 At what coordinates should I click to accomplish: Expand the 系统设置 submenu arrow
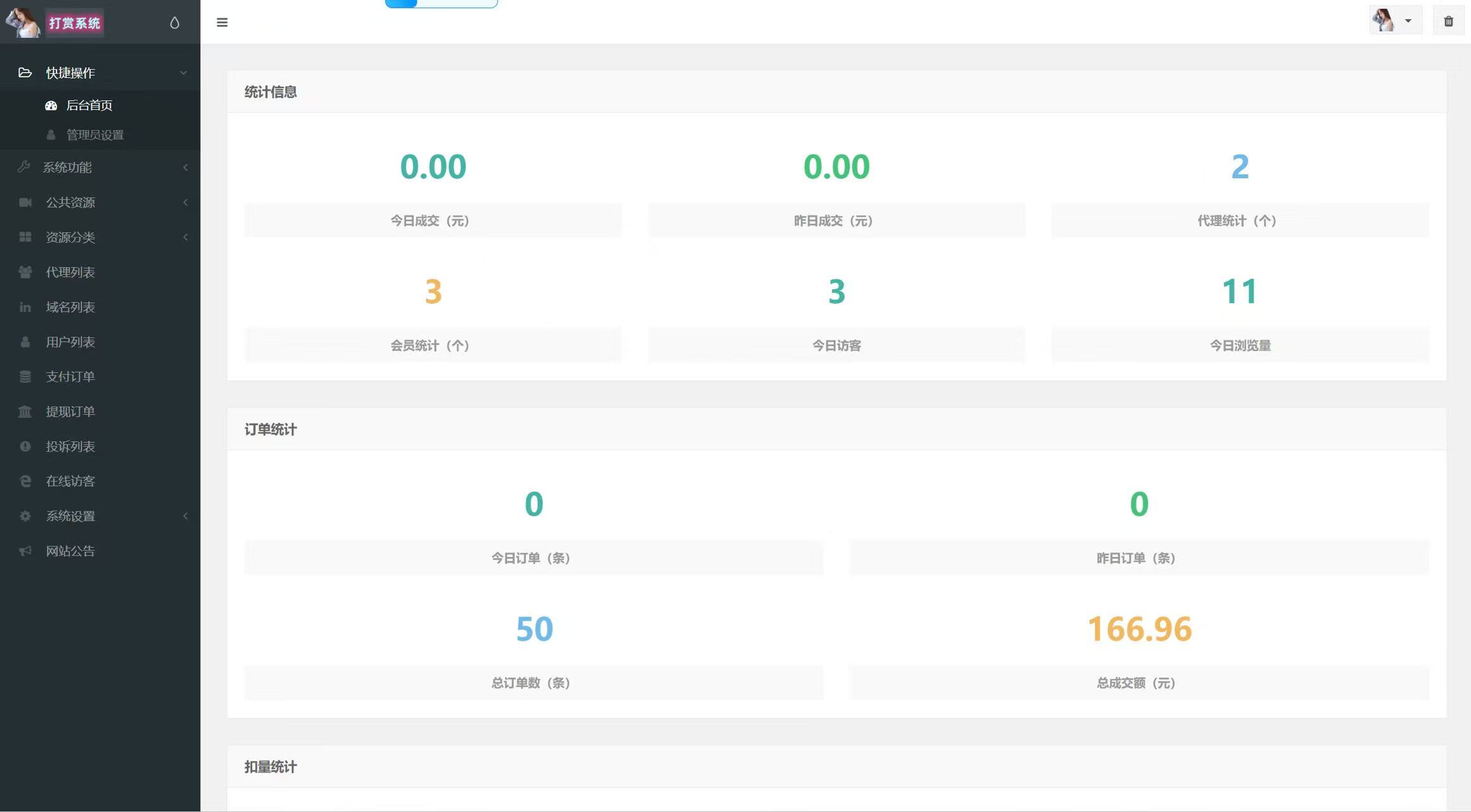[185, 516]
